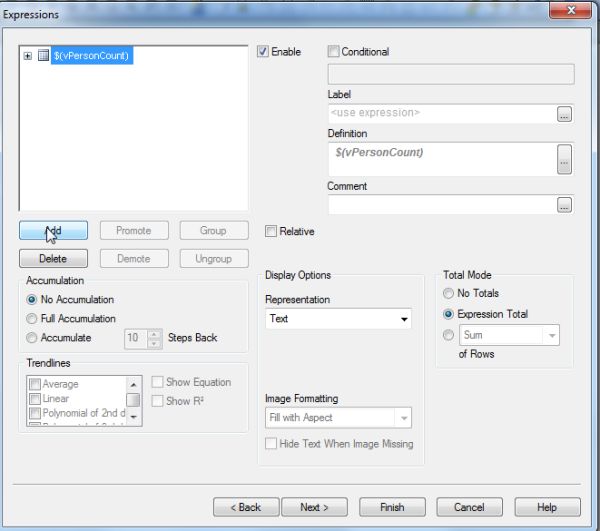Check the Average trendline box
The width and height of the screenshot is (600, 531).
coord(35,384)
